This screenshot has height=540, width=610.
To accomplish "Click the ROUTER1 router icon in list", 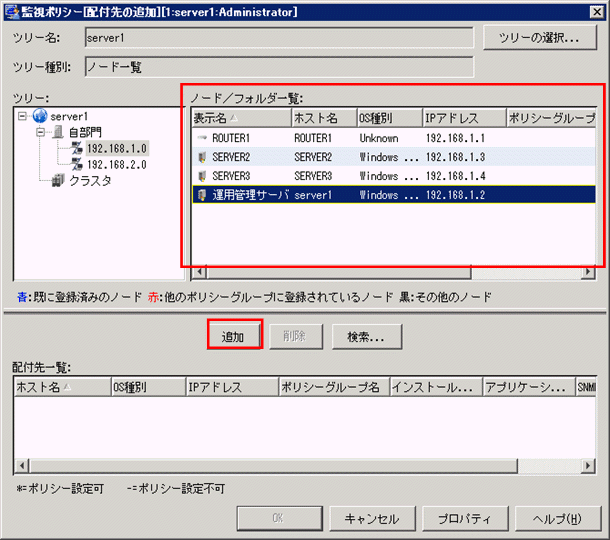I will (x=202, y=138).
